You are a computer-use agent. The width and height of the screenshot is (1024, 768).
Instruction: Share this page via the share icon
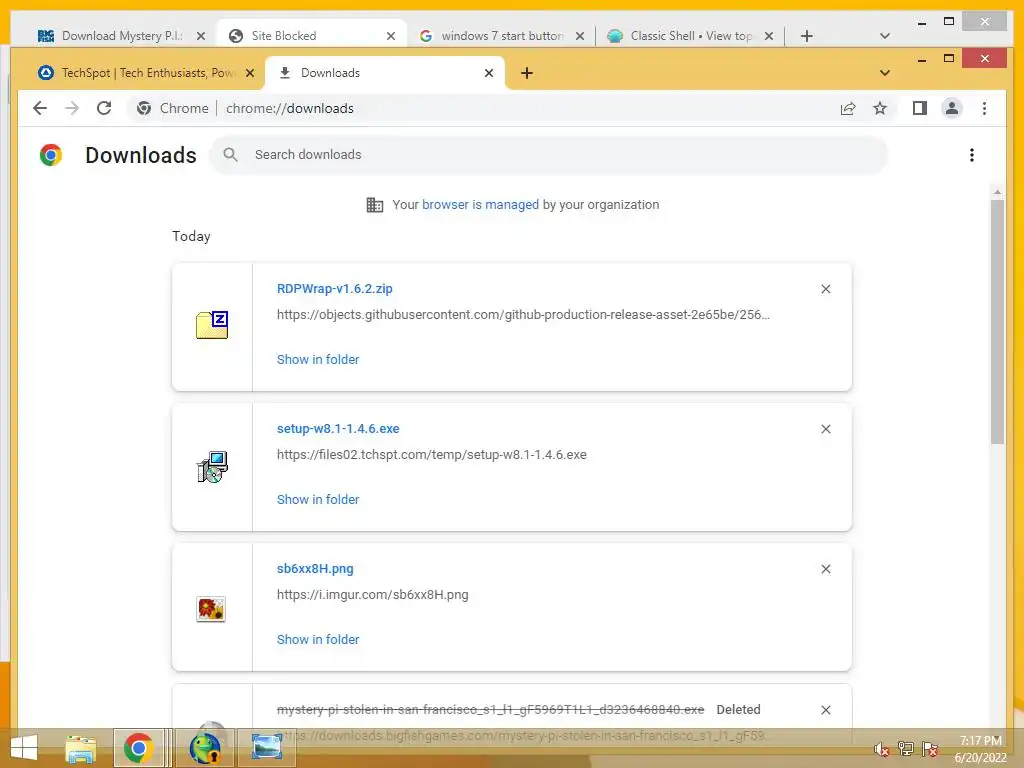tap(848, 108)
